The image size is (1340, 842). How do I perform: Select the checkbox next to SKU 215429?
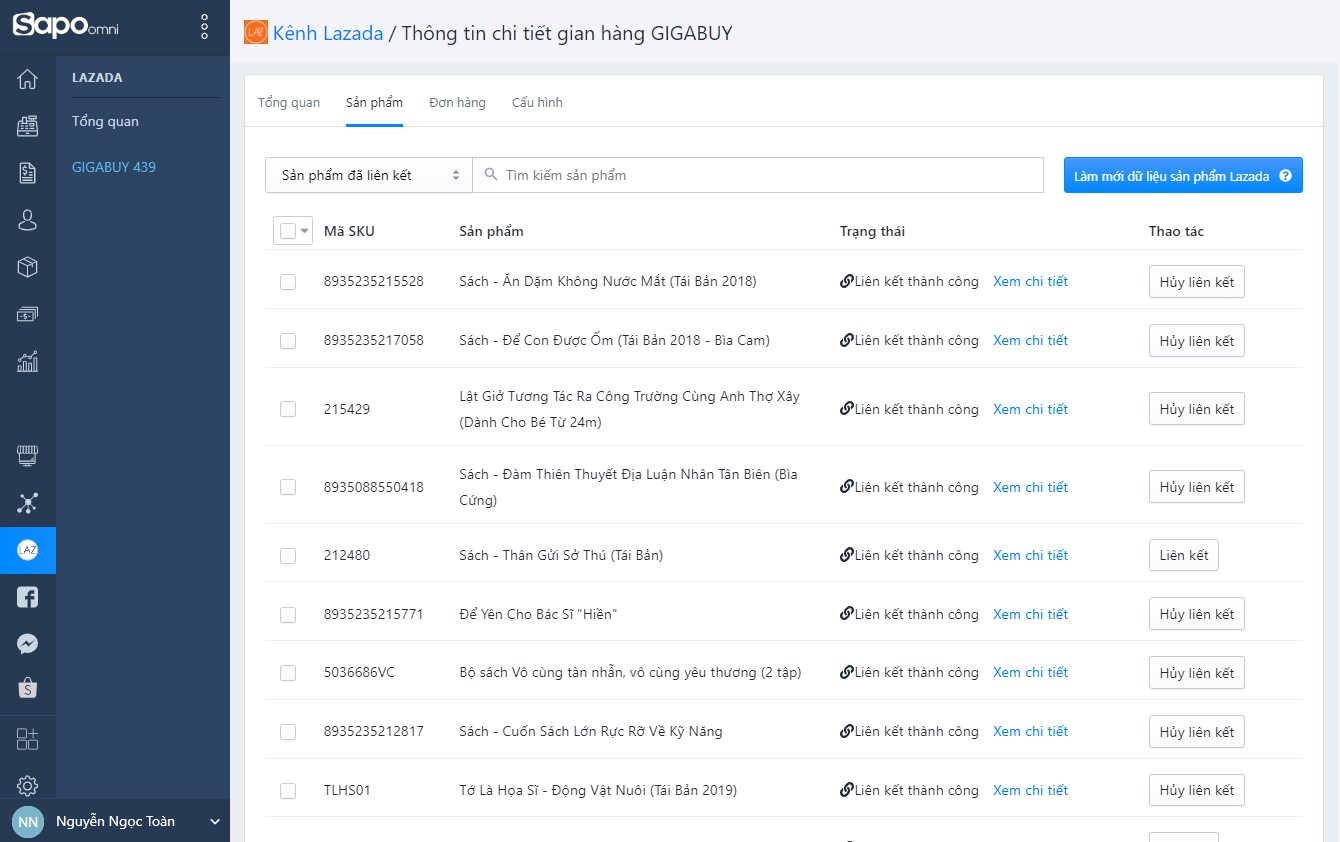tap(288, 409)
